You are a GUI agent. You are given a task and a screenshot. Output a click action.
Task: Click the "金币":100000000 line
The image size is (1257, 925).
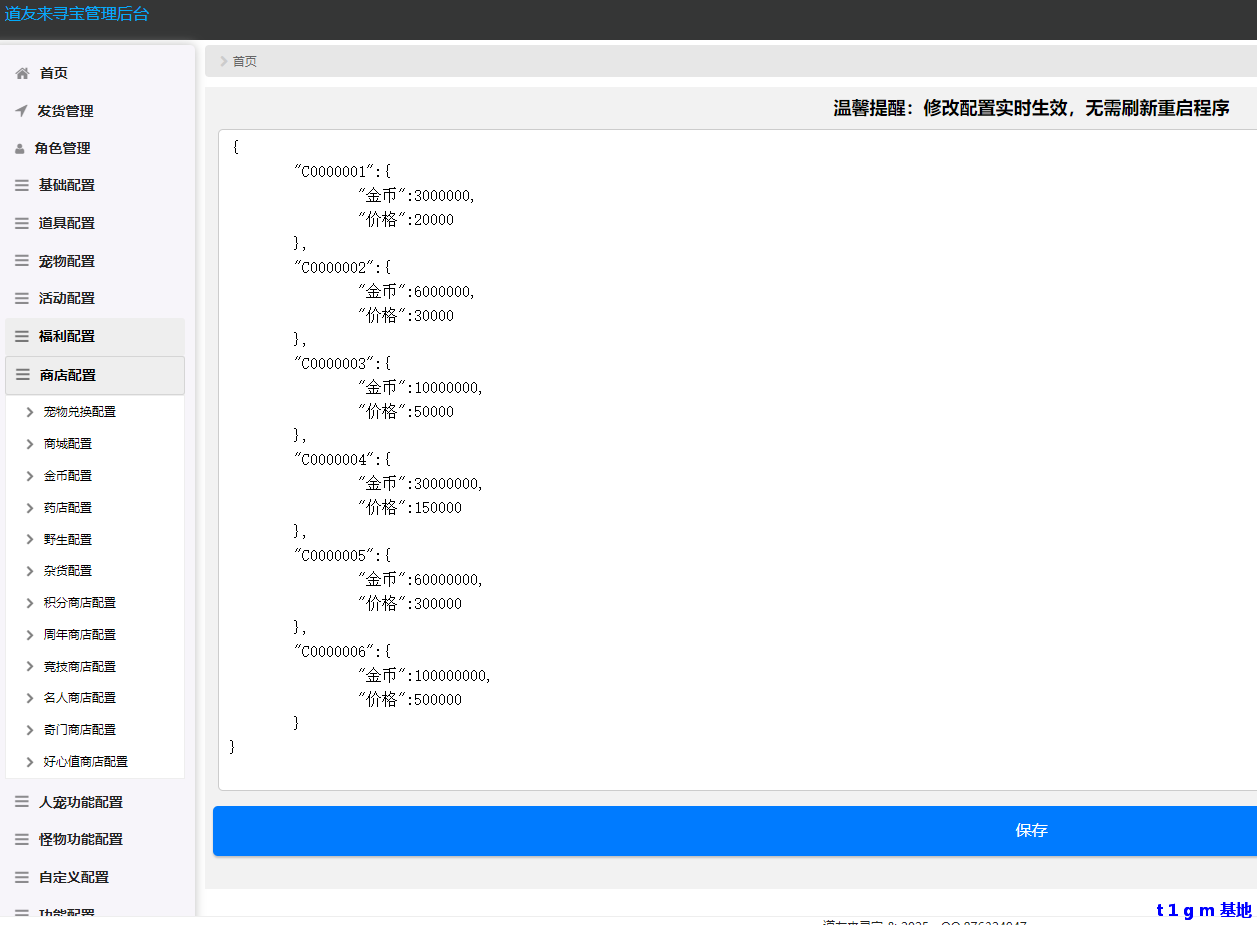[425, 675]
